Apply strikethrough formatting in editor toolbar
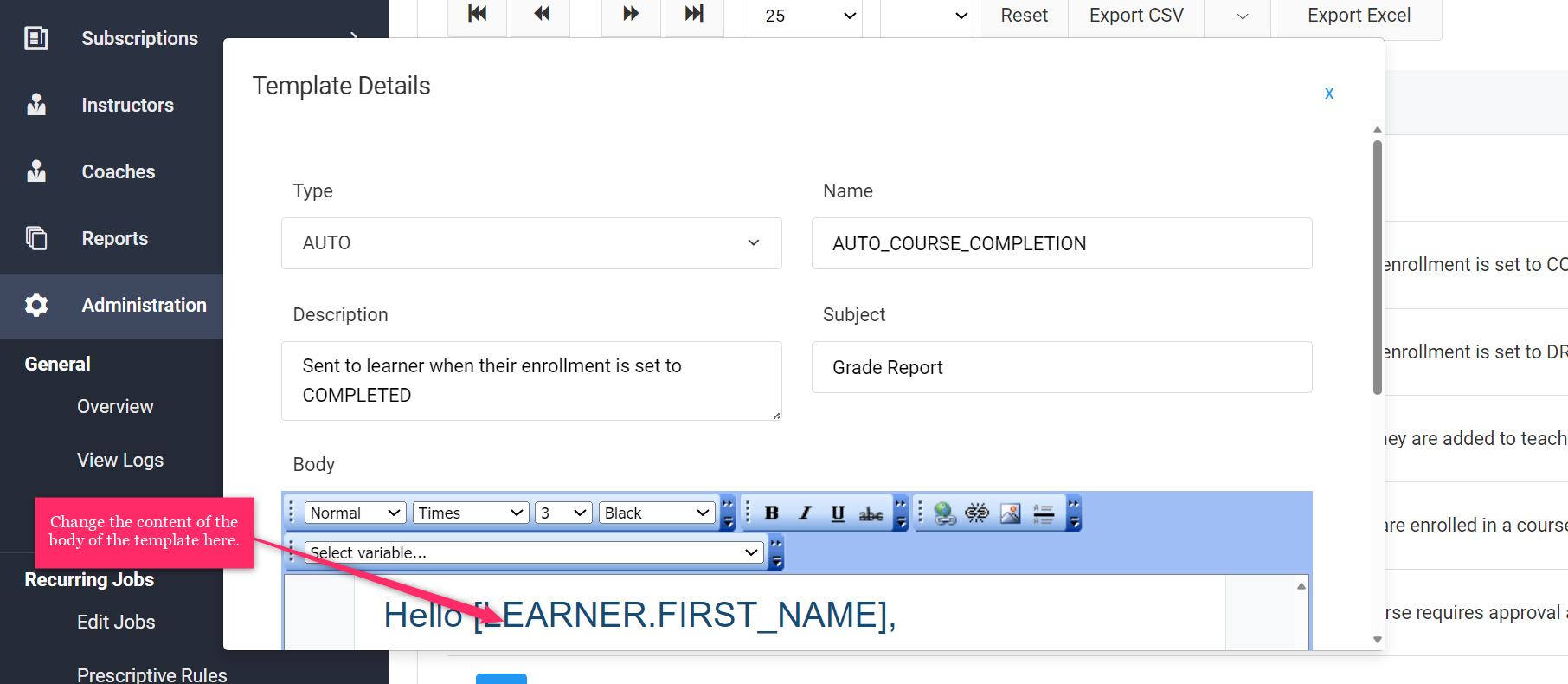The image size is (1568, 684). point(871,513)
